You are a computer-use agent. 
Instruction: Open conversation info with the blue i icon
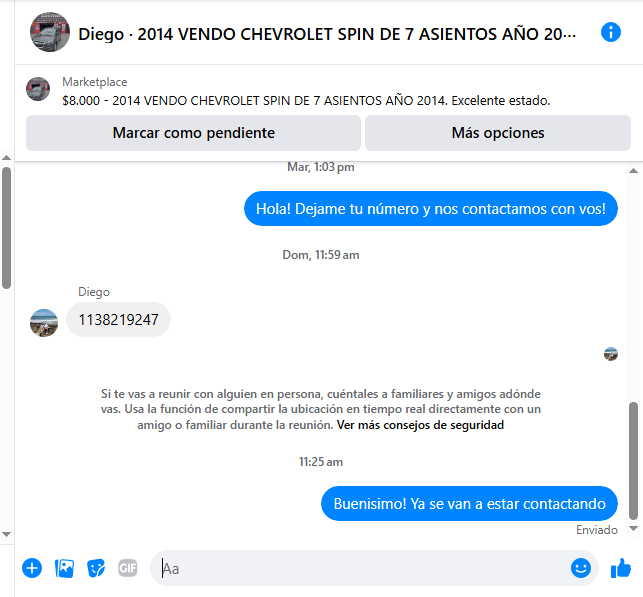(x=611, y=32)
